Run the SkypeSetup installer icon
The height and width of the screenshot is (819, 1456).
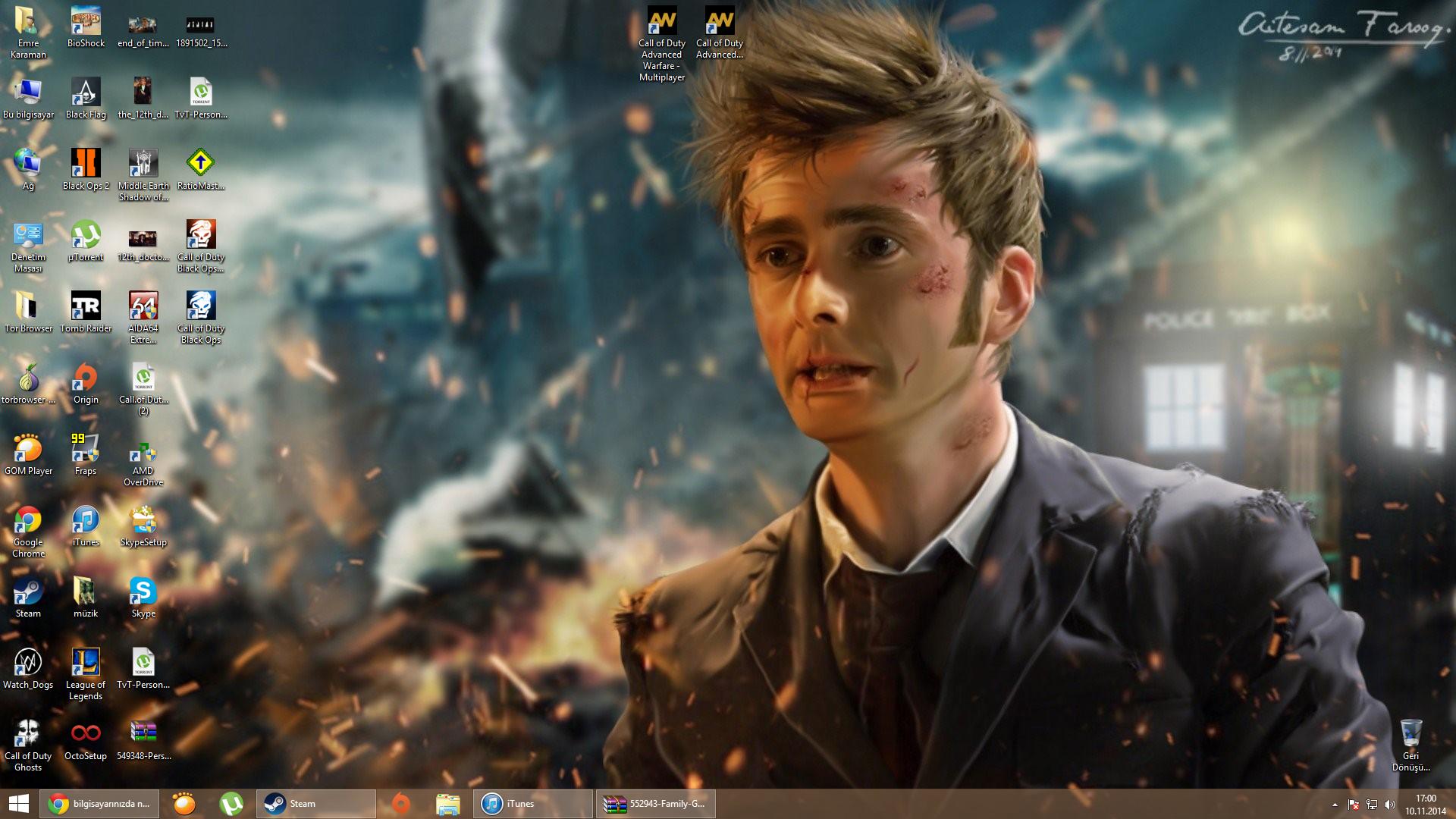tap(143, 526)
